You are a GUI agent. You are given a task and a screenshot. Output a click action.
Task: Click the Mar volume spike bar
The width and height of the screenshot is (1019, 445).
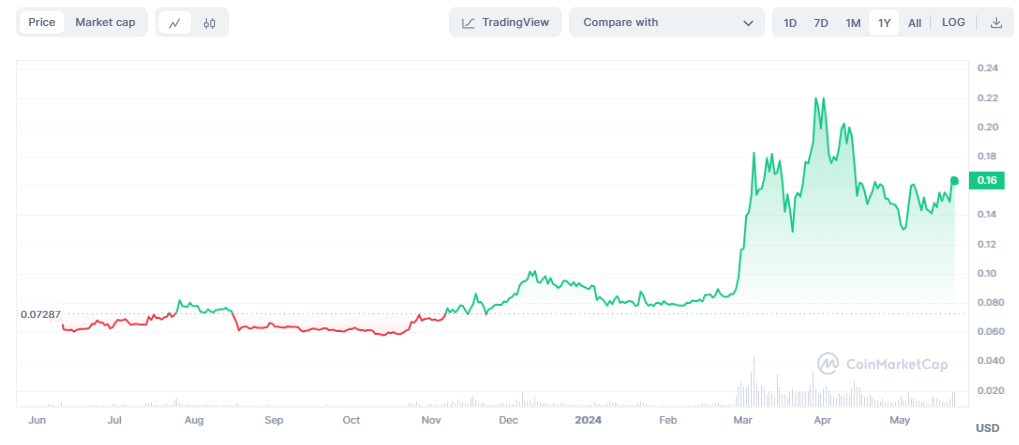(754, 382)
